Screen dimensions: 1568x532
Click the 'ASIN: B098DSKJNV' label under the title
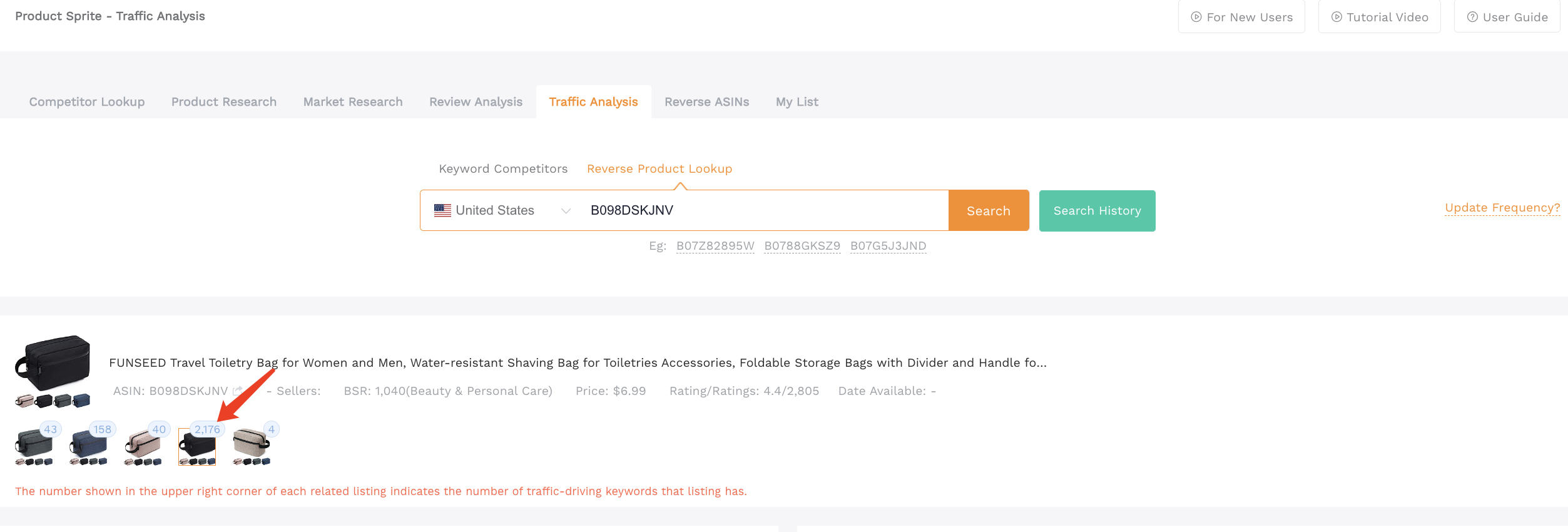pos(170,391)
